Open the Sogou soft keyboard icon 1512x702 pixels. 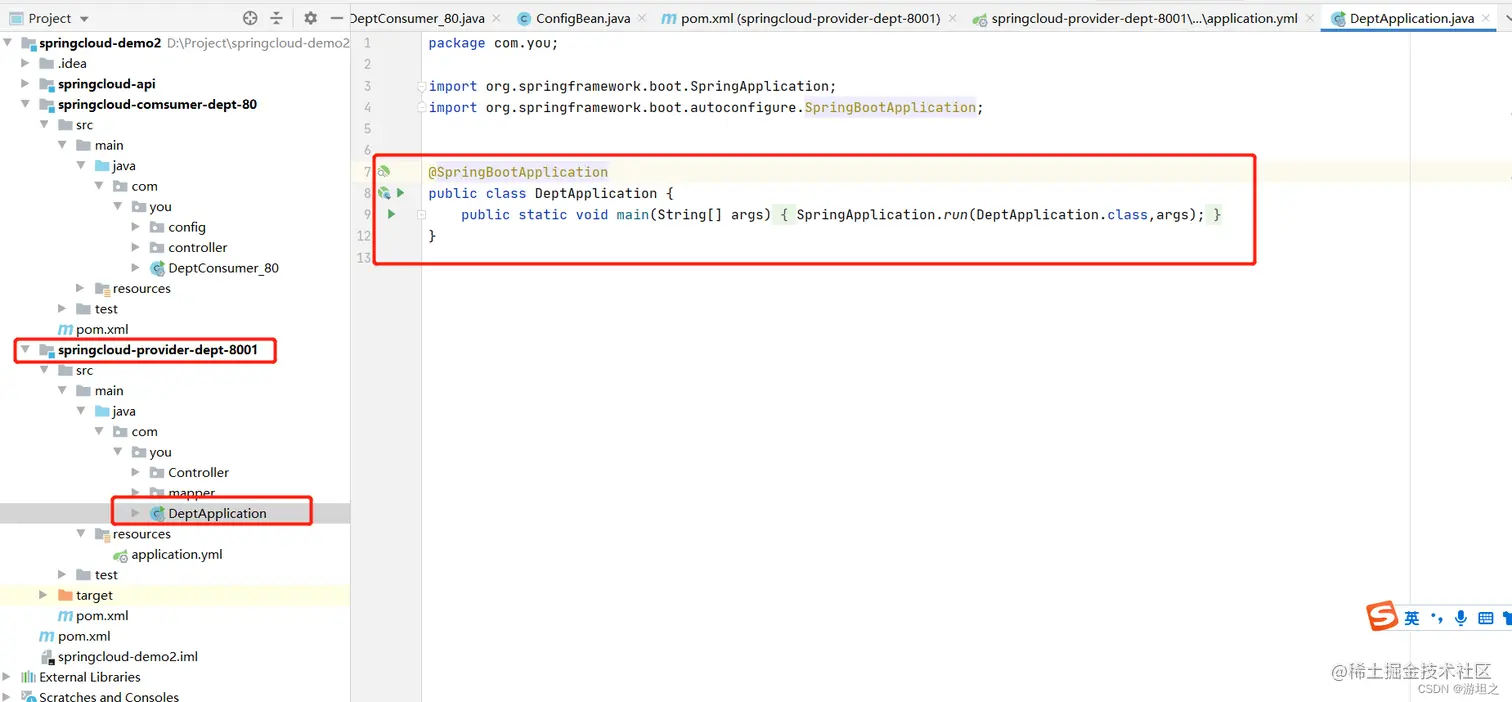coord(1486,618)
